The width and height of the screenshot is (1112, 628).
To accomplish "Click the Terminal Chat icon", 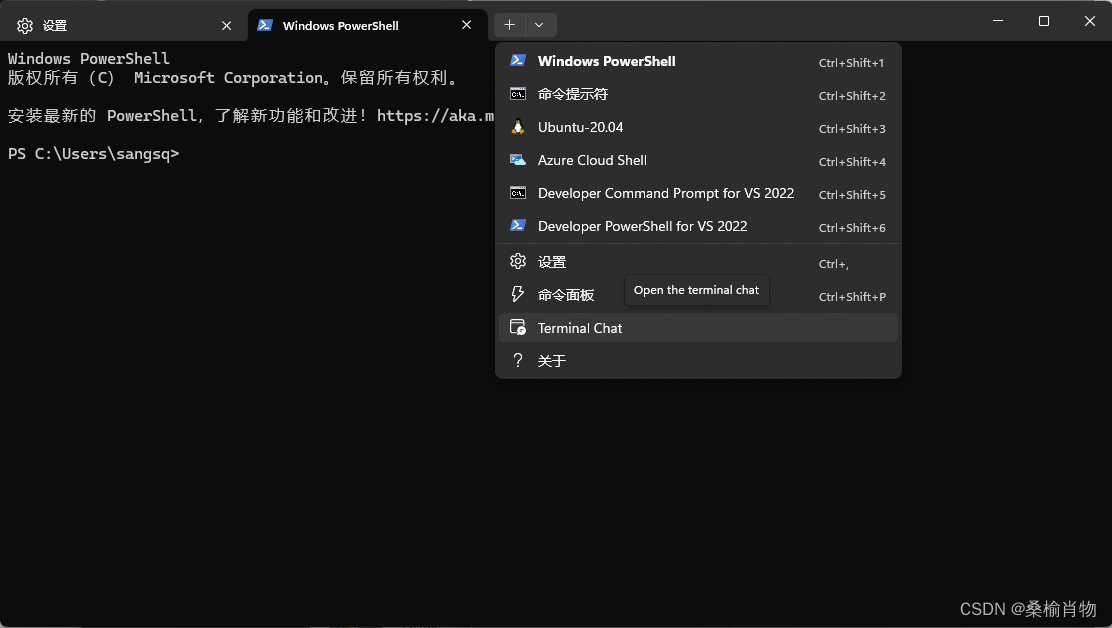I will click(518, 327).
